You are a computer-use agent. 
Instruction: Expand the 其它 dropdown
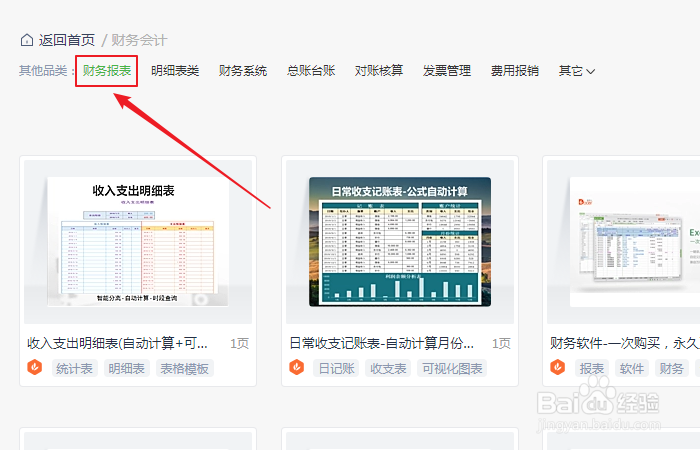point(576,71)
